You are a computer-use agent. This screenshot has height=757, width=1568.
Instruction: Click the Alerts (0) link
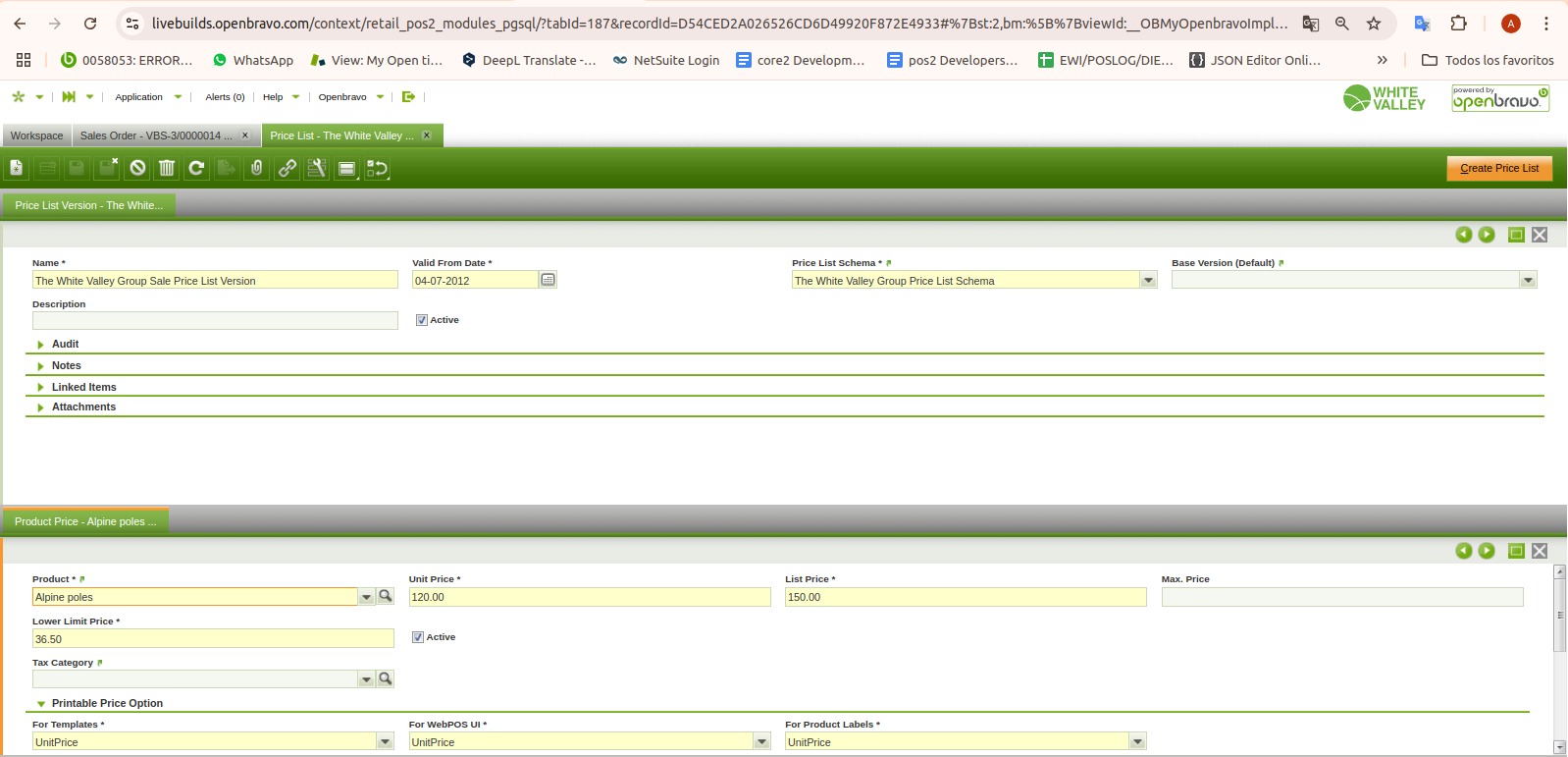click(x=225, y=97)
